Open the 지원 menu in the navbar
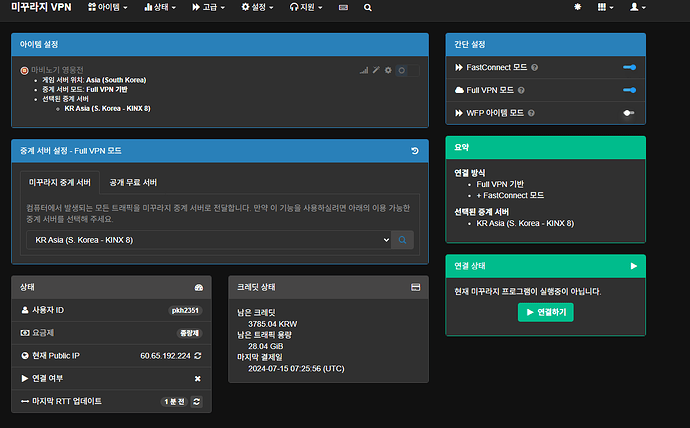 pos(306,7)
